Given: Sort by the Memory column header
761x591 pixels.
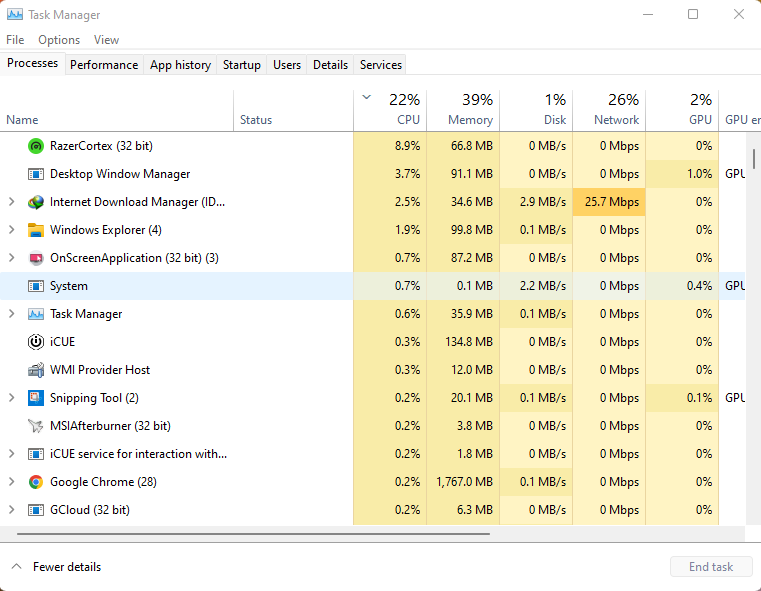Looking at the screenshot, I should pyautogui.click(x=463, y=111).
